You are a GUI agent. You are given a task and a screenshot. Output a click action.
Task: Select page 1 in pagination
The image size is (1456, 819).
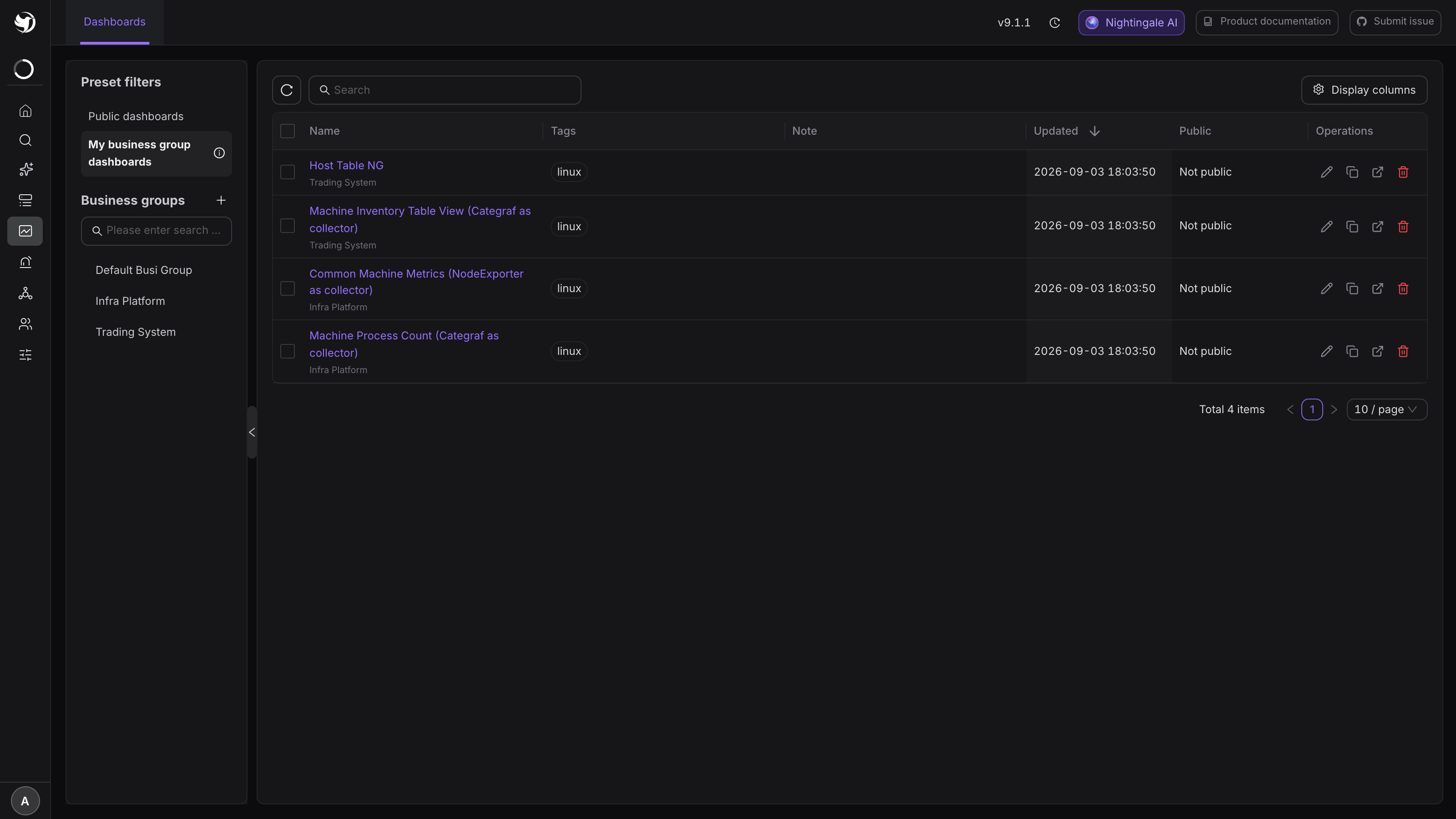[x=1312, y=409]
